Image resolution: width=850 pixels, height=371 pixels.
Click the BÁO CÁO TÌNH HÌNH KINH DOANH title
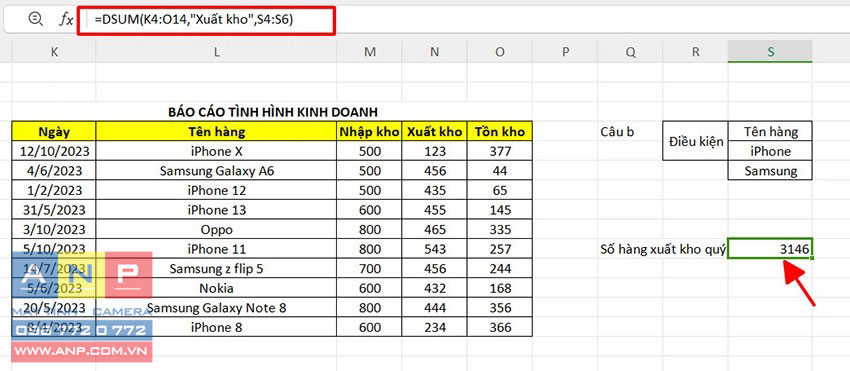point(273,112)
